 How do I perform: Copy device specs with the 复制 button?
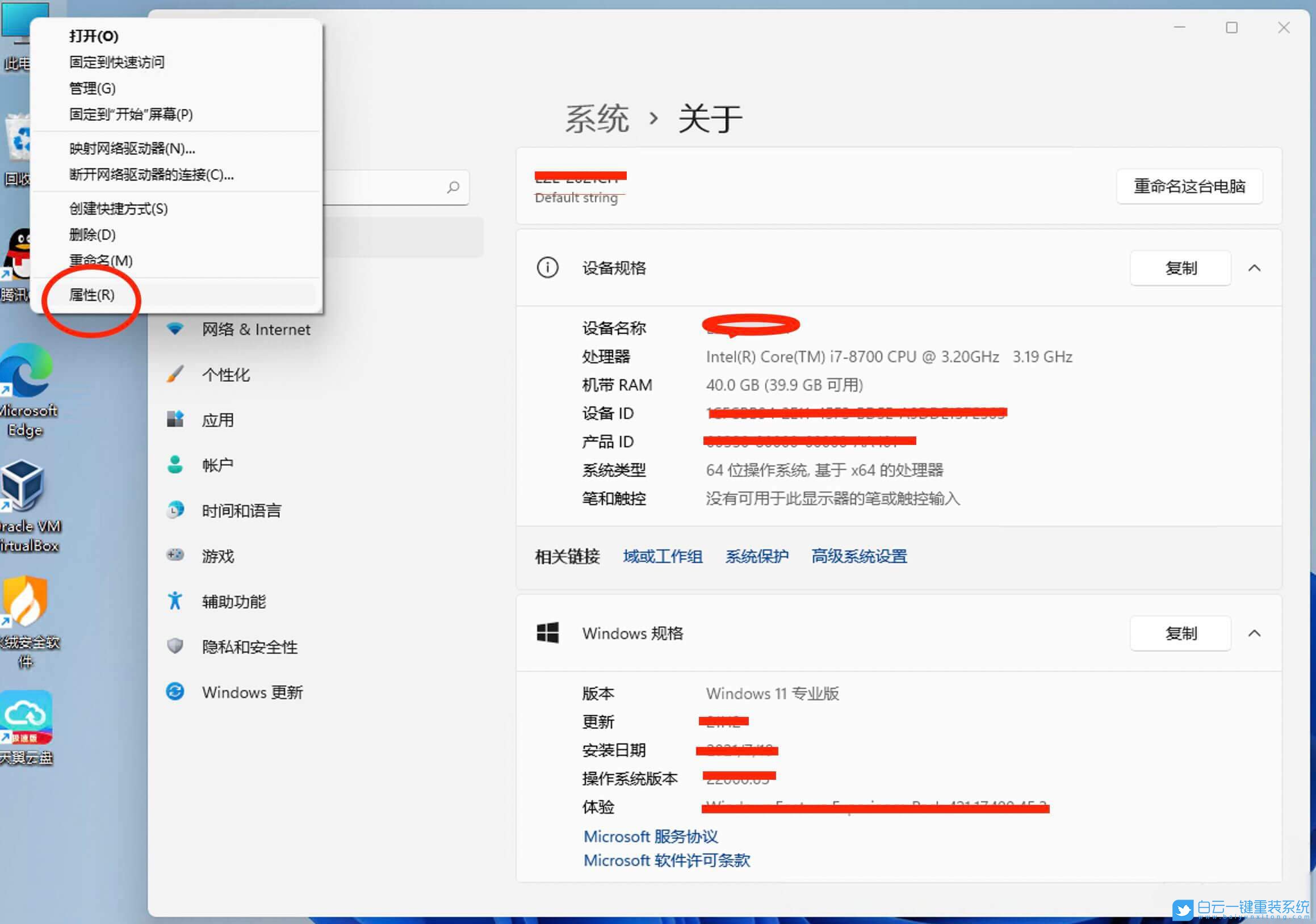[x=1180, y=268]
